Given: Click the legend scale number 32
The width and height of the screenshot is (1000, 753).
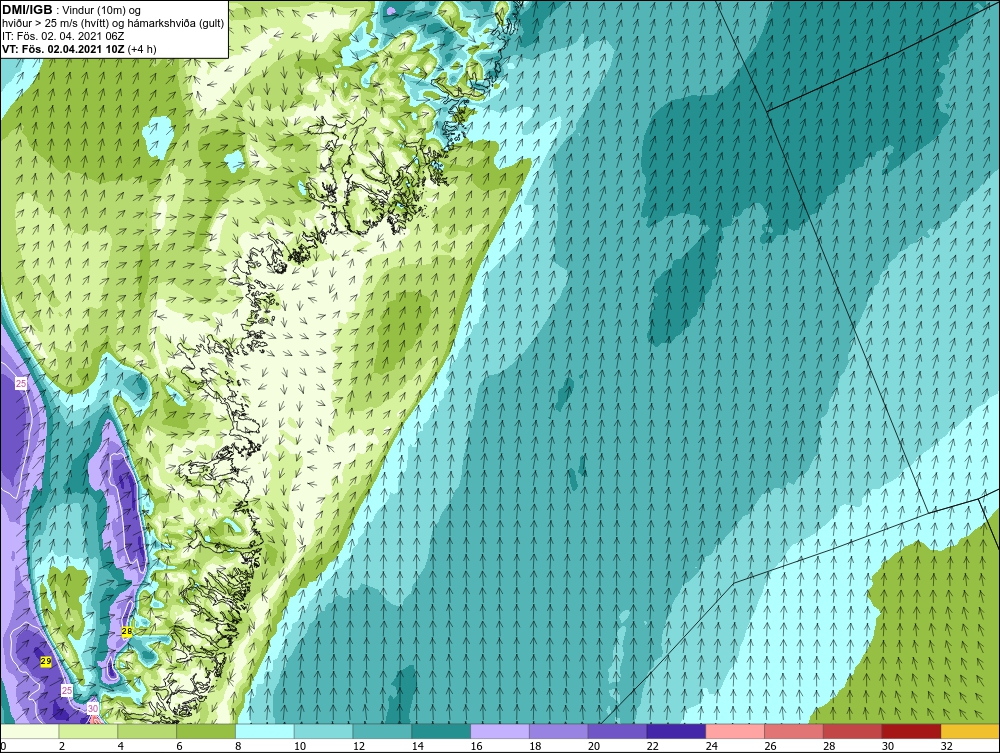Looking at the screenshot, I should [946, 746].
